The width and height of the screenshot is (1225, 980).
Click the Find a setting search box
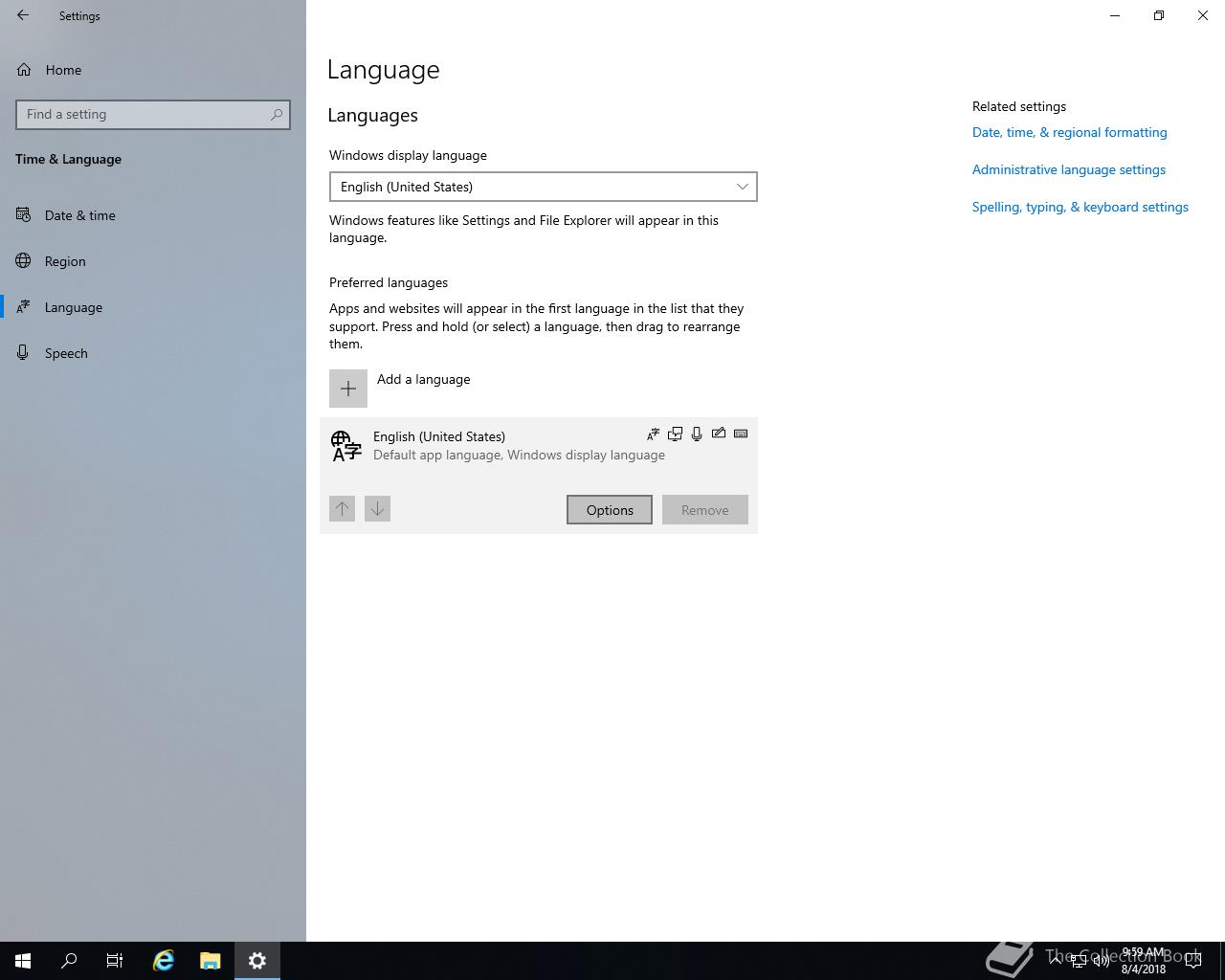point(153,114)
